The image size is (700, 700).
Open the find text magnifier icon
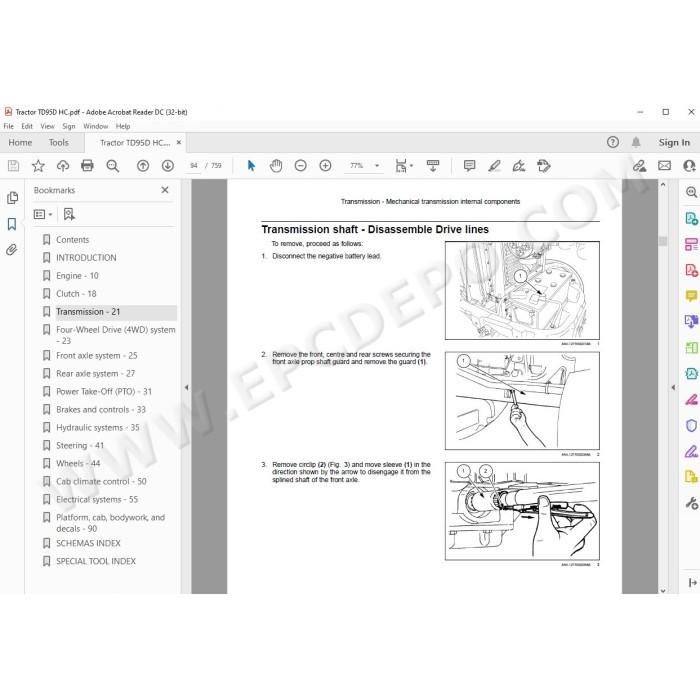tap(112, 166)
